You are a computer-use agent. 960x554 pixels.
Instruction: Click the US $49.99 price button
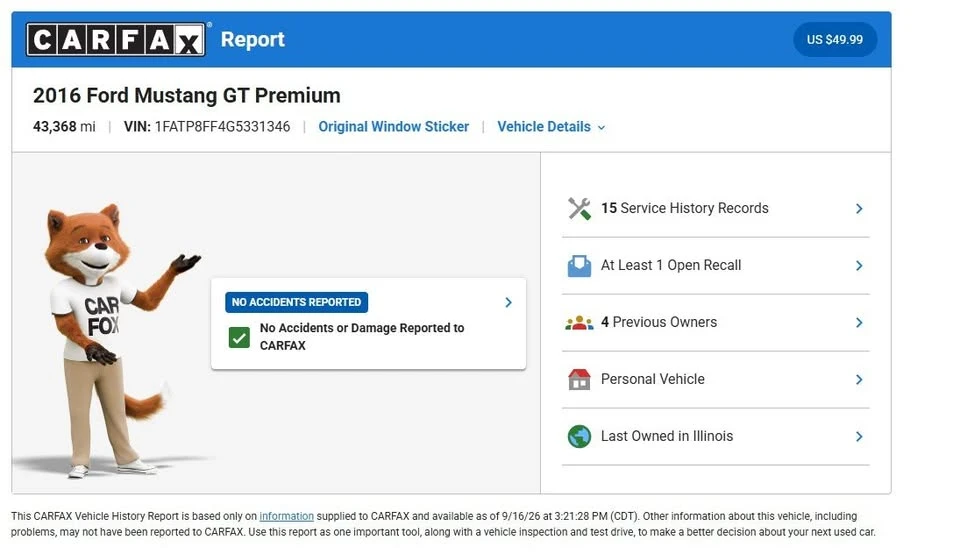pyautogui.click(x=834, y=40)
